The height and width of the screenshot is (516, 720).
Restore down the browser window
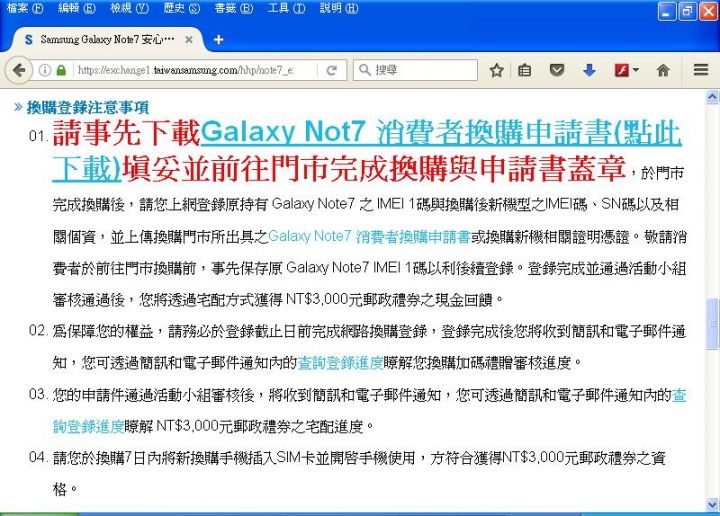(x=687, y=11)
